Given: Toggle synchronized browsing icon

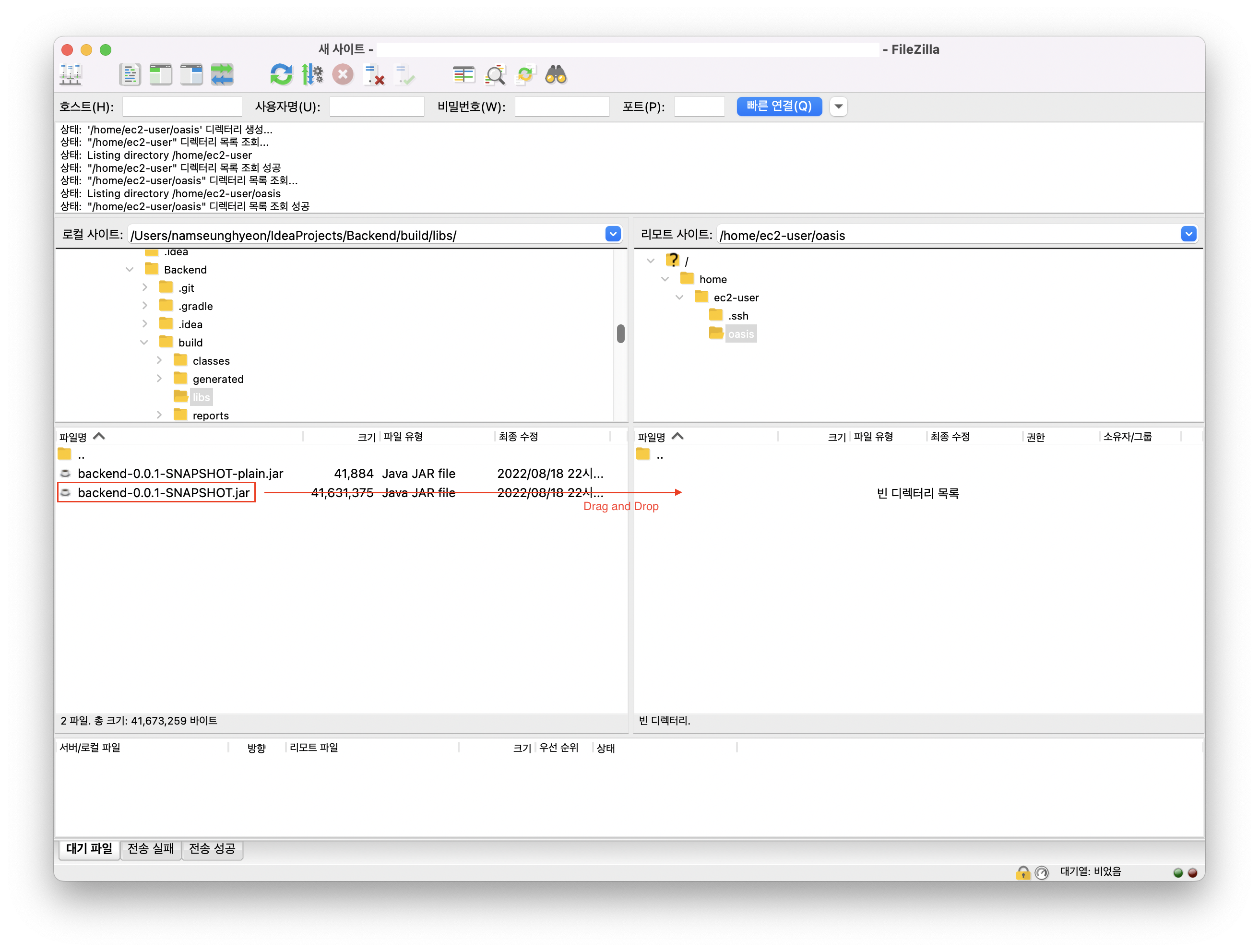Looking at the screenshot, I should click(x=525, y=74).
